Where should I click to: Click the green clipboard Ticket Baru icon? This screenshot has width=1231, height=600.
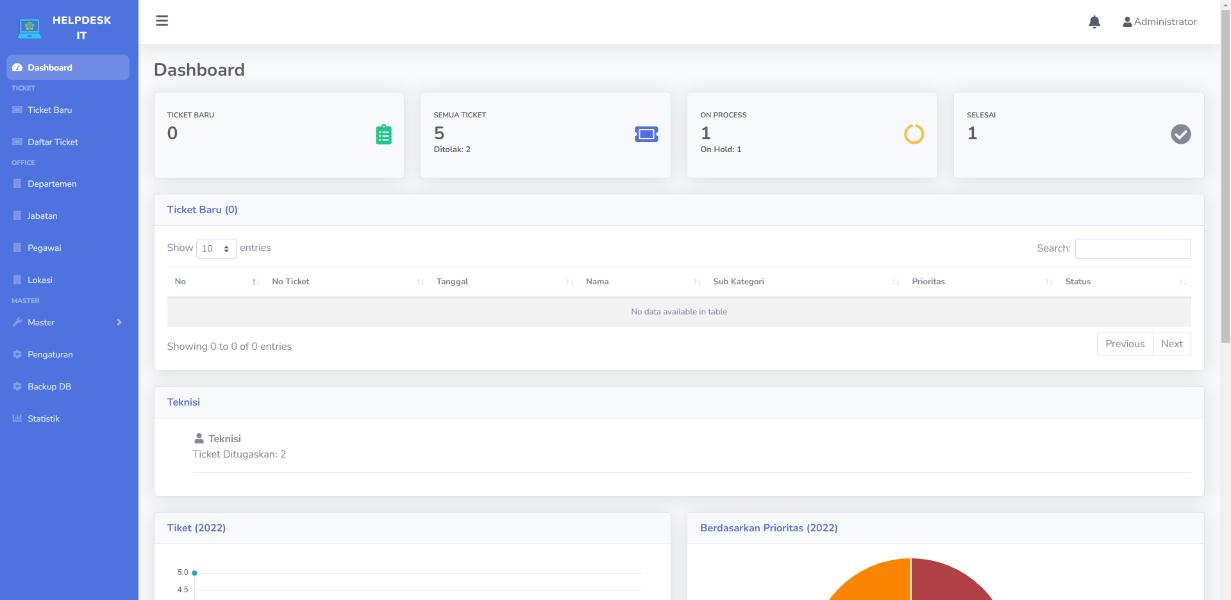[x=383, y=135]
